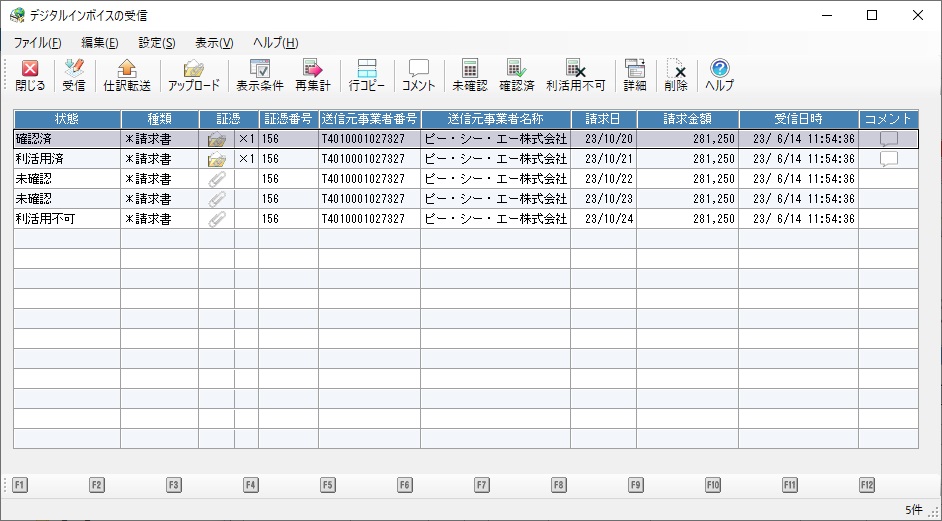Viewport: 942px width, 521px height.
Task: Click the 種類 column header
Action: 160,119
